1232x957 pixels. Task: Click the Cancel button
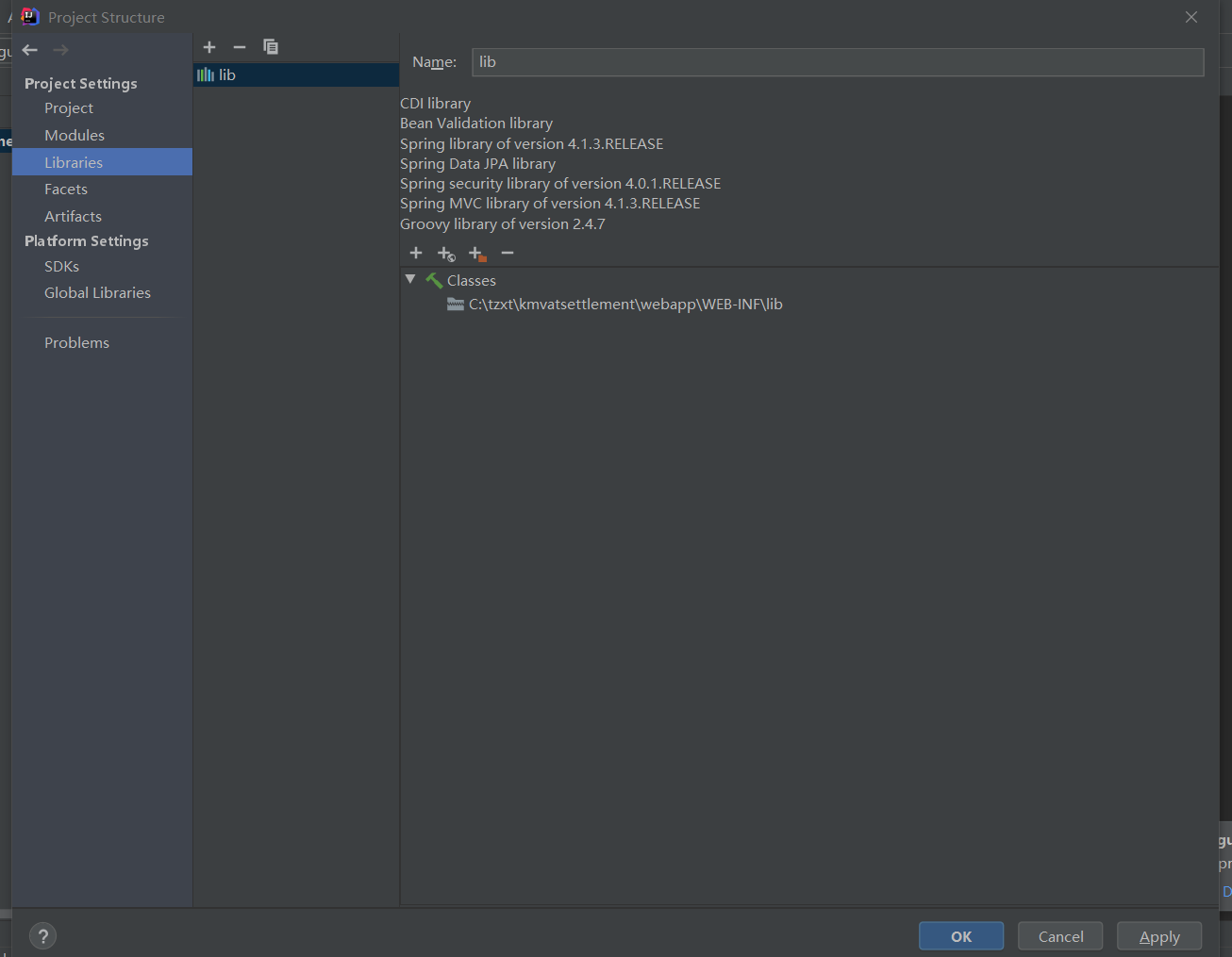[1060, 936]
